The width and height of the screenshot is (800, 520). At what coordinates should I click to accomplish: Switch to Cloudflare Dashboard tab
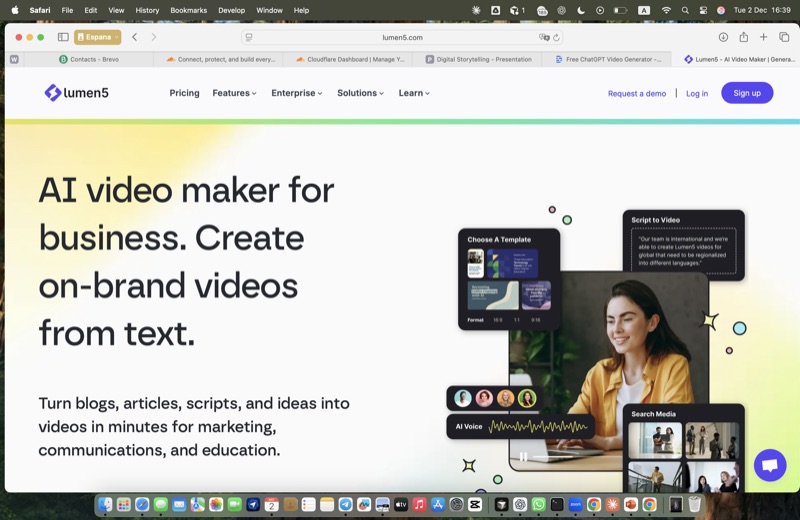click(x=349, y=59)
